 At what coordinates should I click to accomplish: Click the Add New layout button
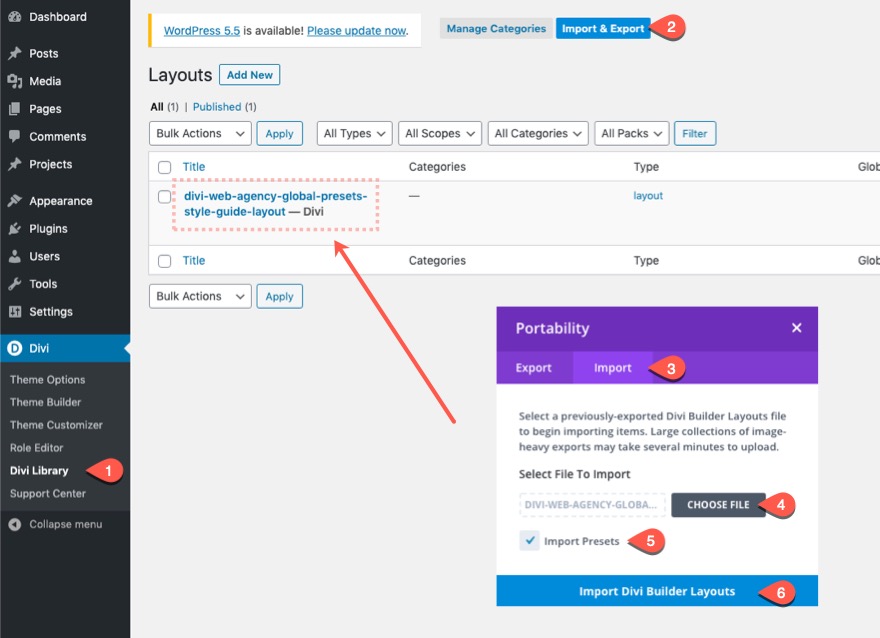(x=249, y=75)
